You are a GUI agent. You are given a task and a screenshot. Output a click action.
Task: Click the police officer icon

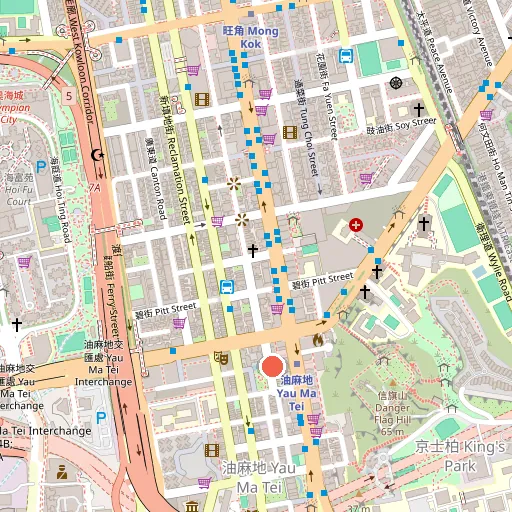click(x=62, y=472)
